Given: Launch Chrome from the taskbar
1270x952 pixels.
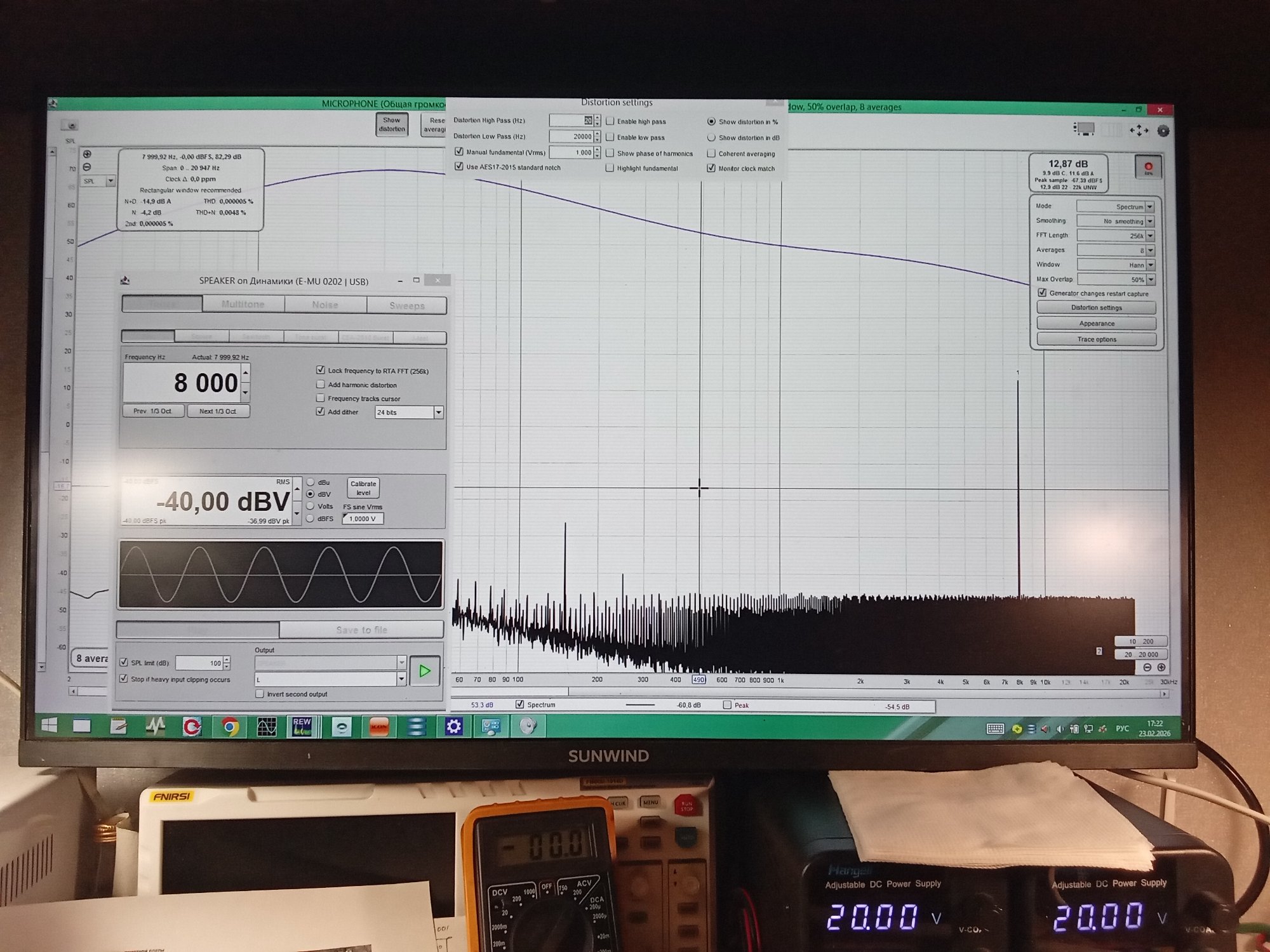Looking at the screenshot, I should click(x=230, y=726).
